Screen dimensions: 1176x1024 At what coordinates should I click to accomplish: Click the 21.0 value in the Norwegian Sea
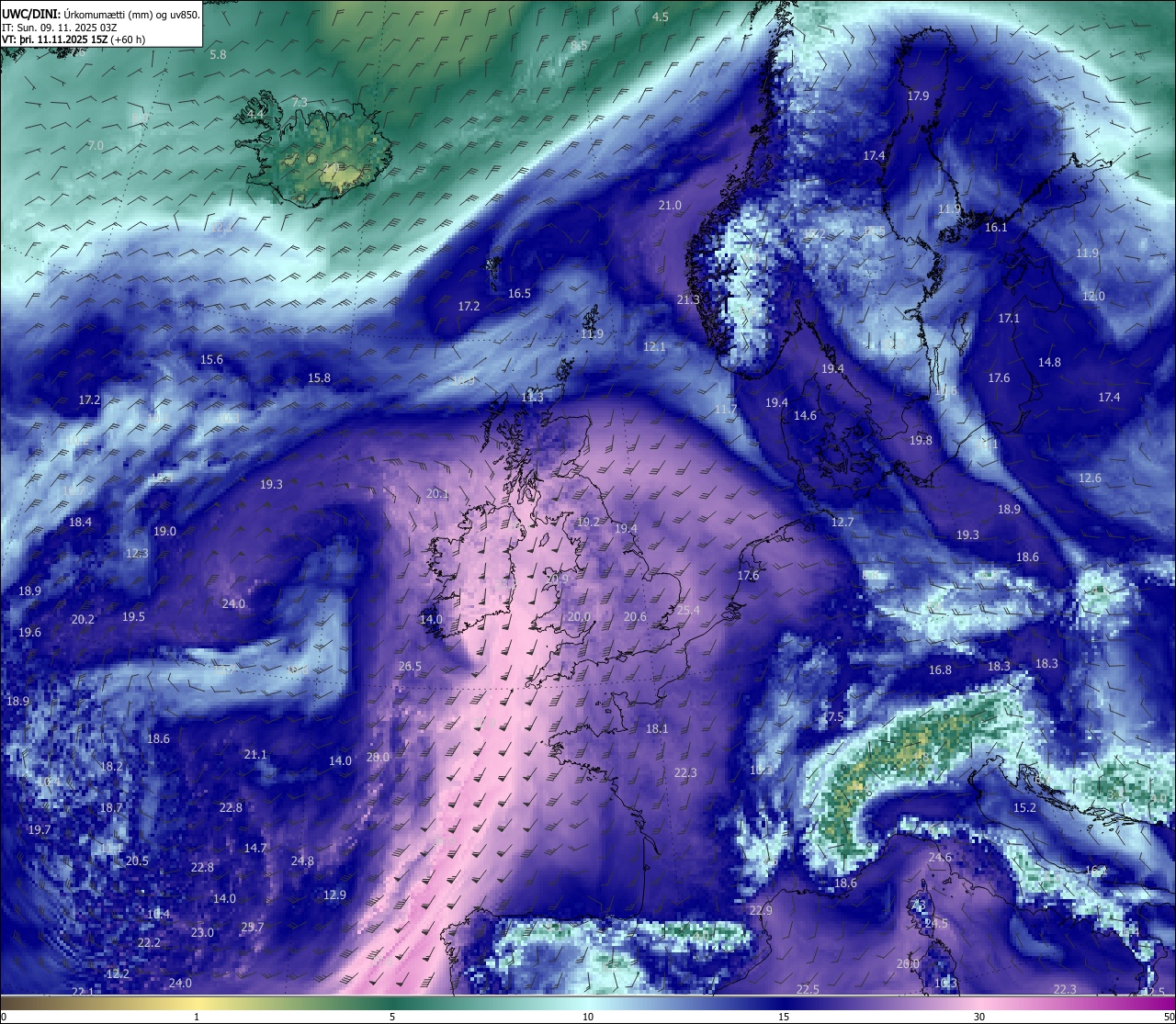pyautogui.click(x=670, y=206)
